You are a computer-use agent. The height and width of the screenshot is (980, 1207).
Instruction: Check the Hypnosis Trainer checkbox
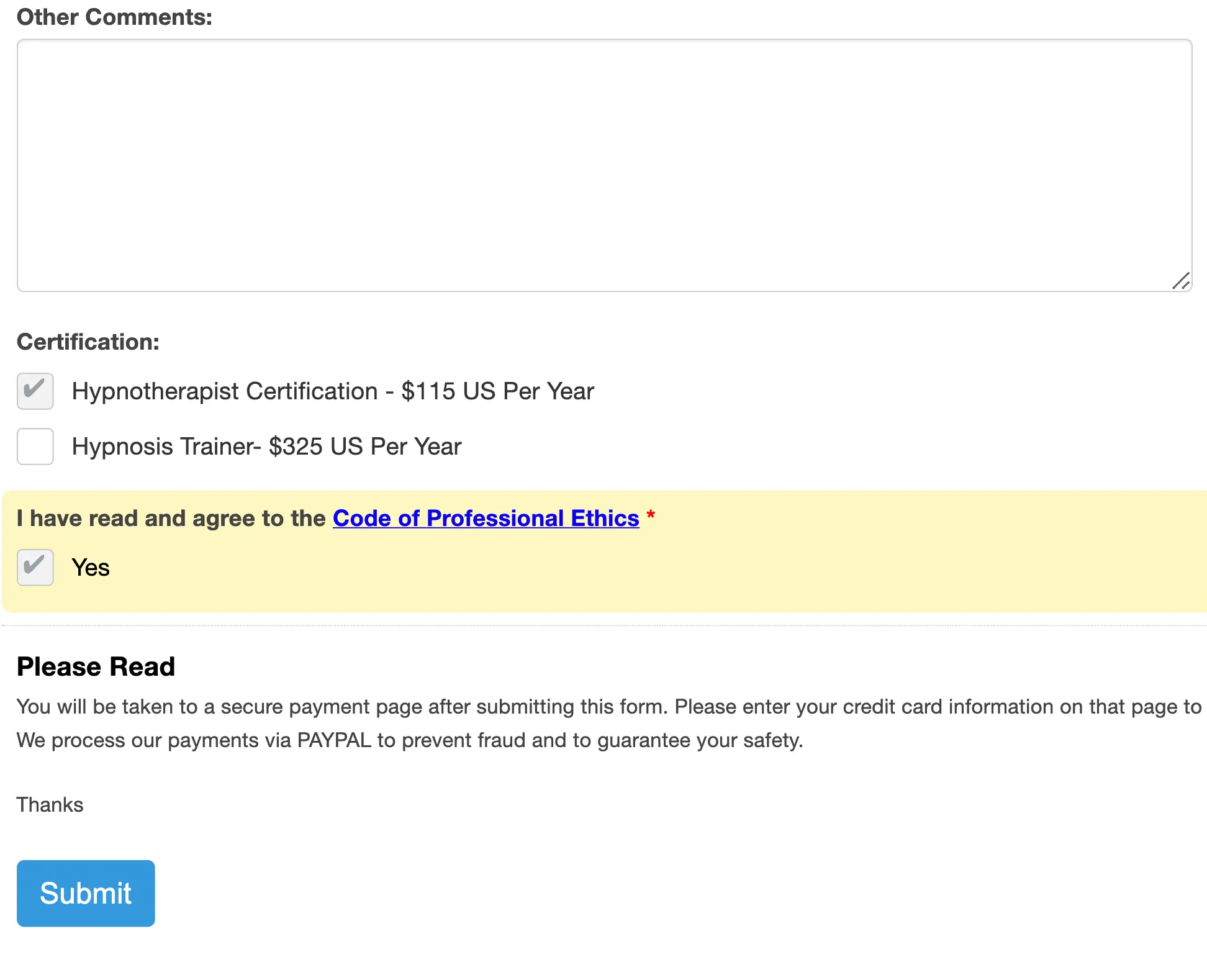coord(35,447)
